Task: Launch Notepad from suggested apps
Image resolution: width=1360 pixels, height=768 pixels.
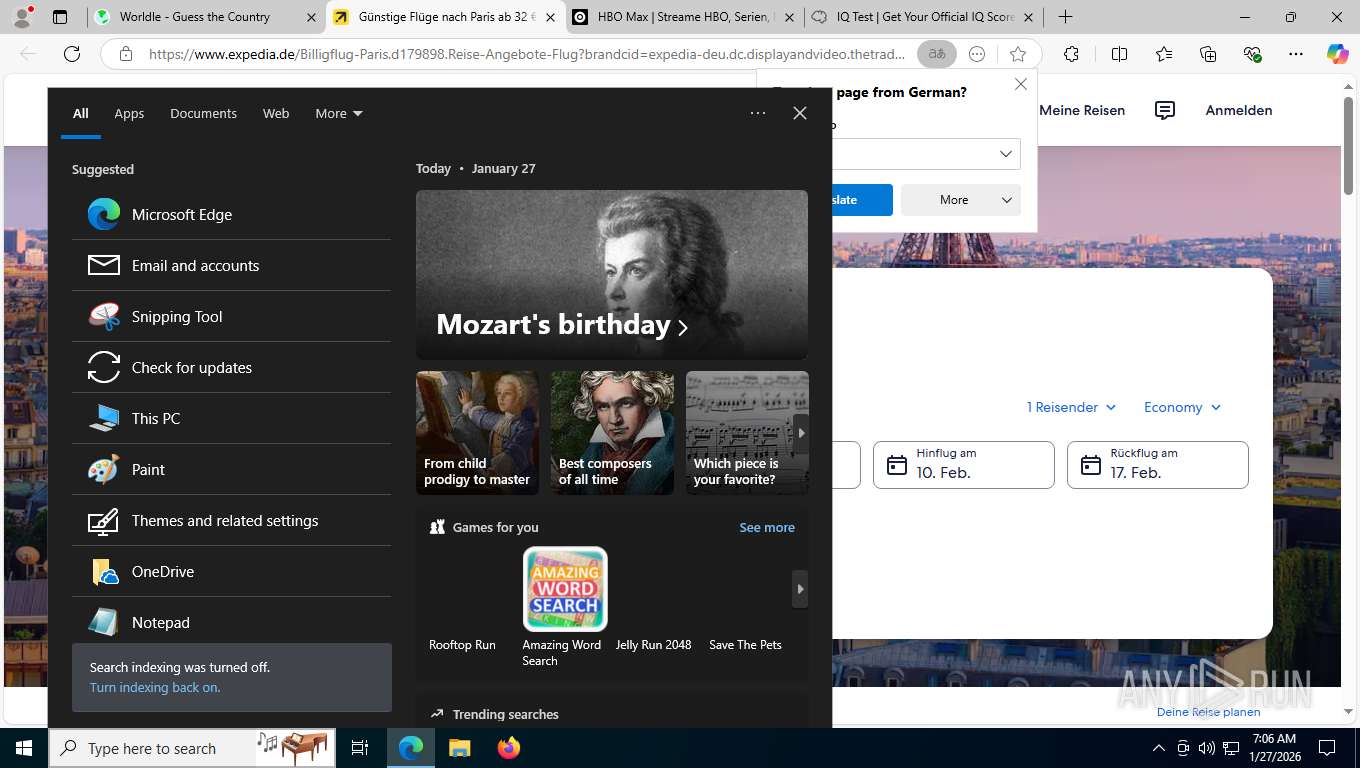Action: pos(231,621)
